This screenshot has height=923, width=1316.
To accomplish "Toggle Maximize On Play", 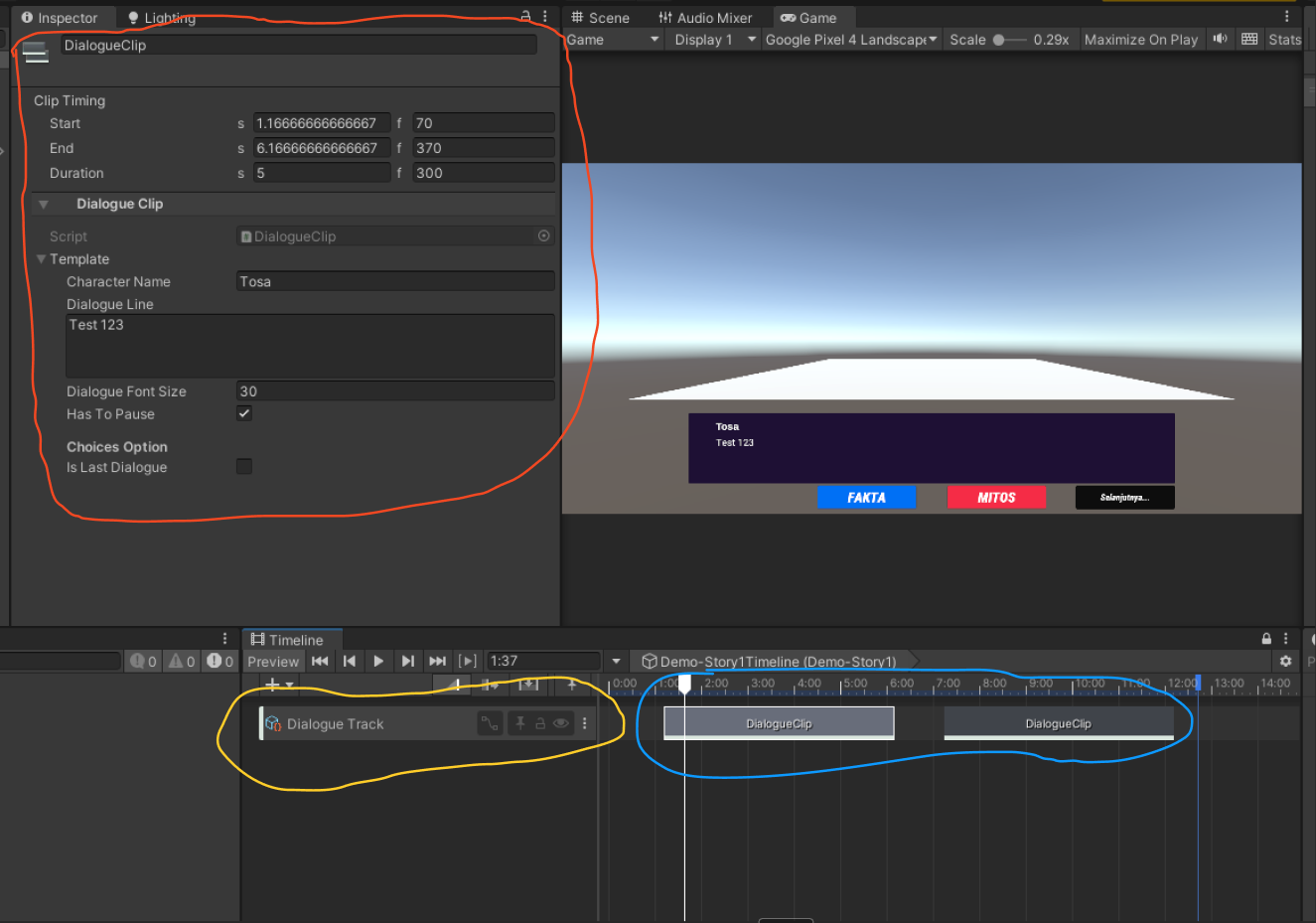I will 1140,40.
